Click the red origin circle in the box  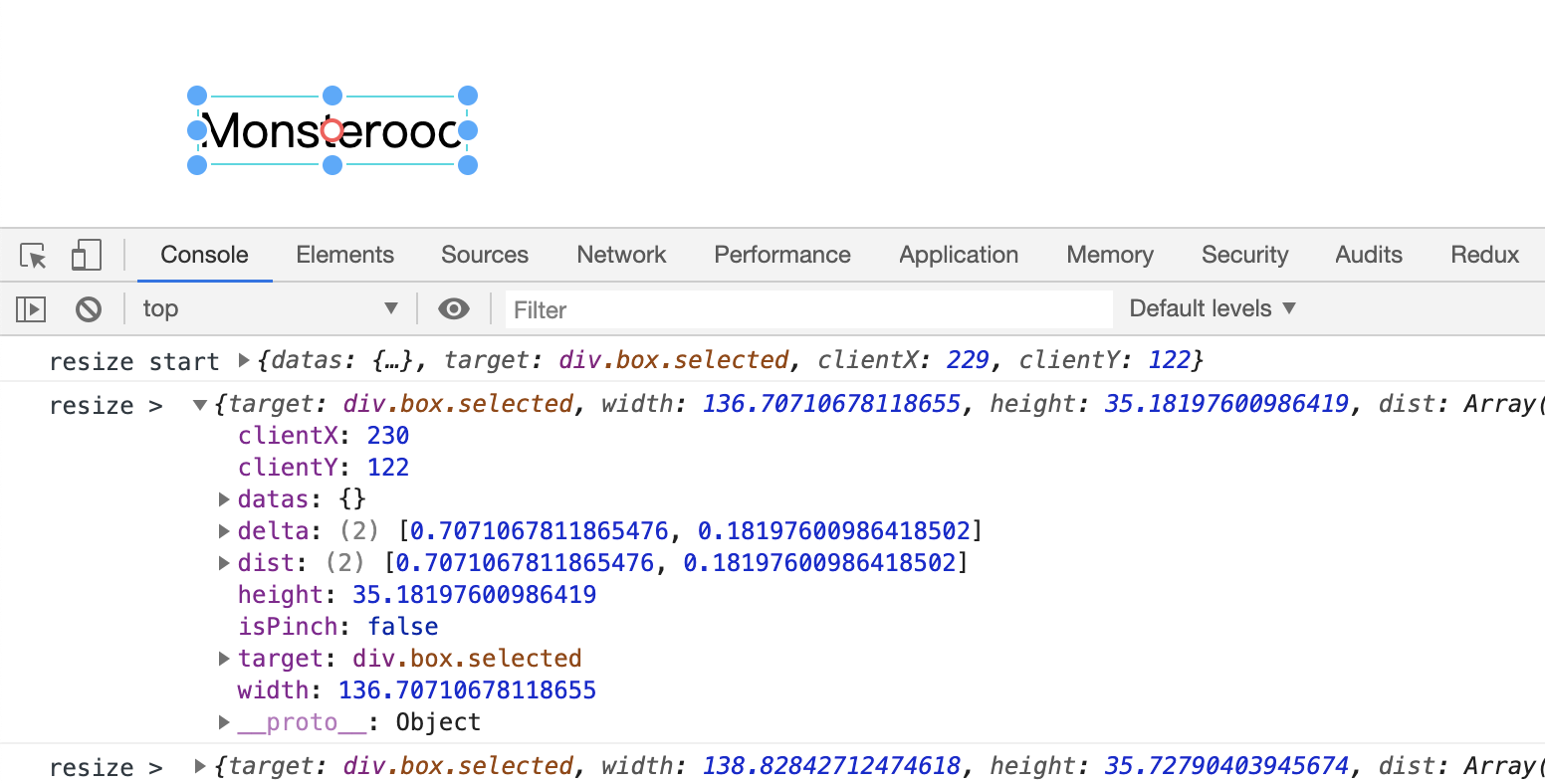[332, 130]
